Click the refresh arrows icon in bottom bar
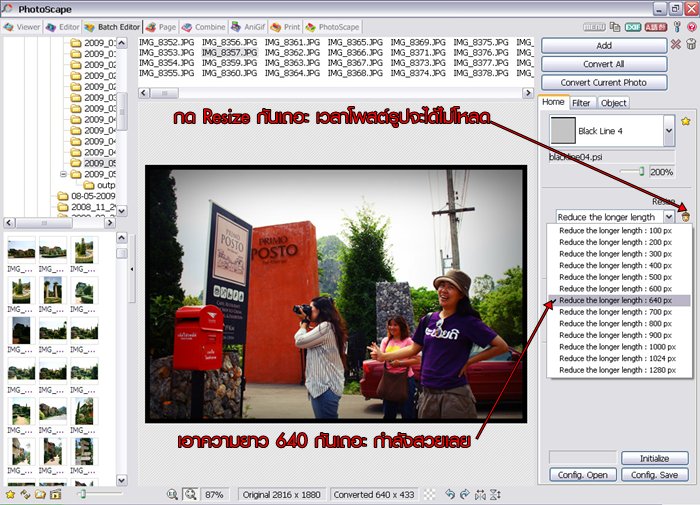 tap(25, 494)
